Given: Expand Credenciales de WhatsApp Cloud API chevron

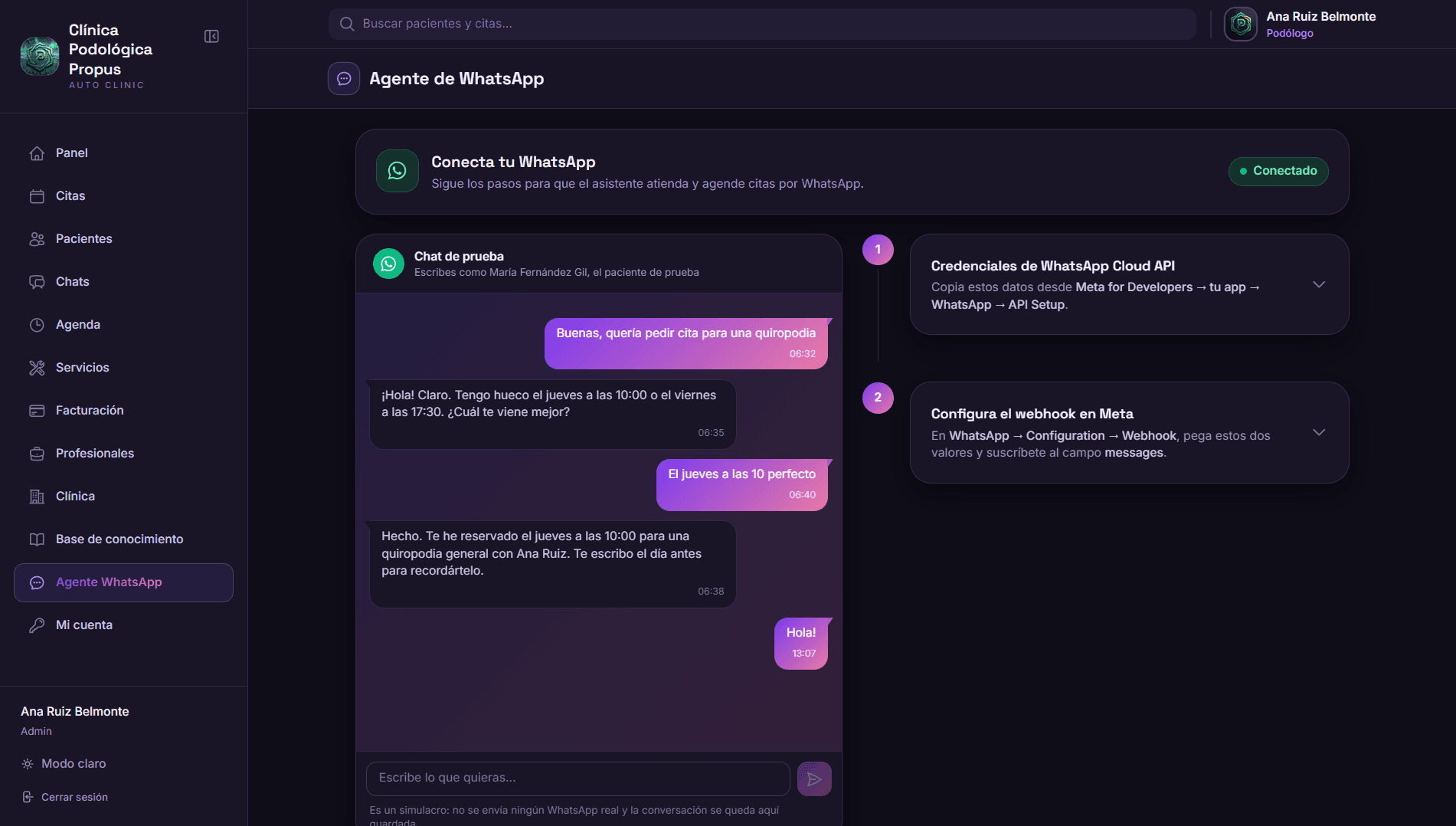Looking at the screenshot, I should tap(1319, 284).
